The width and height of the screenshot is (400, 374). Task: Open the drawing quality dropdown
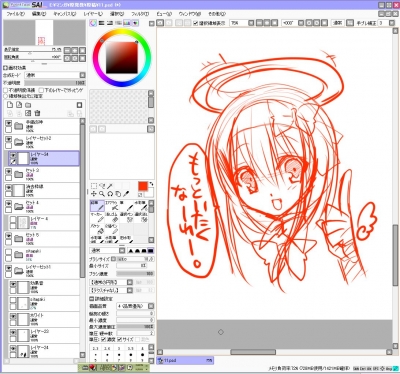coord(135,306)
